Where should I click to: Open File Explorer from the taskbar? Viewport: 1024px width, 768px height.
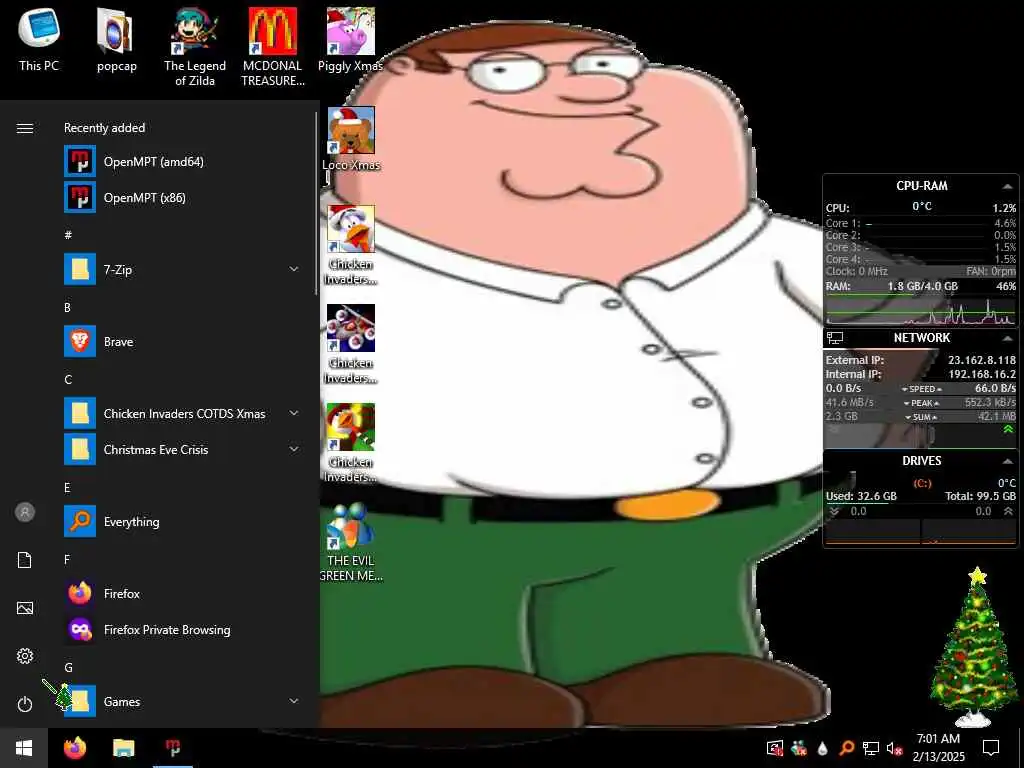point(123,748)
